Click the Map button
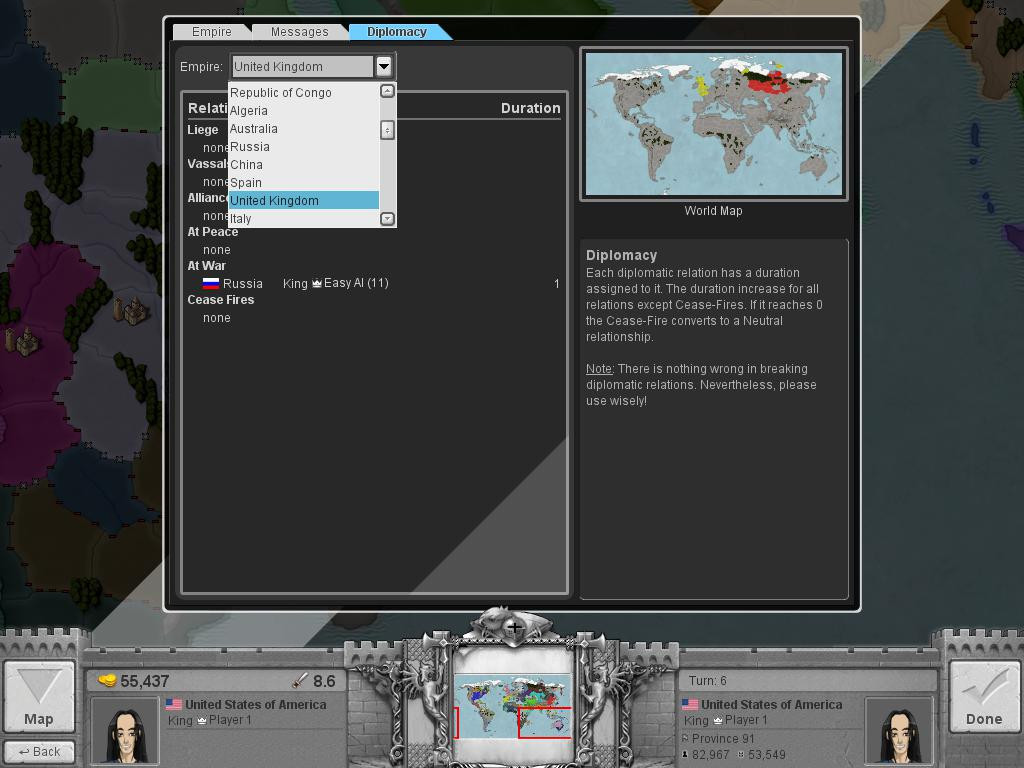 pos(39,696)
